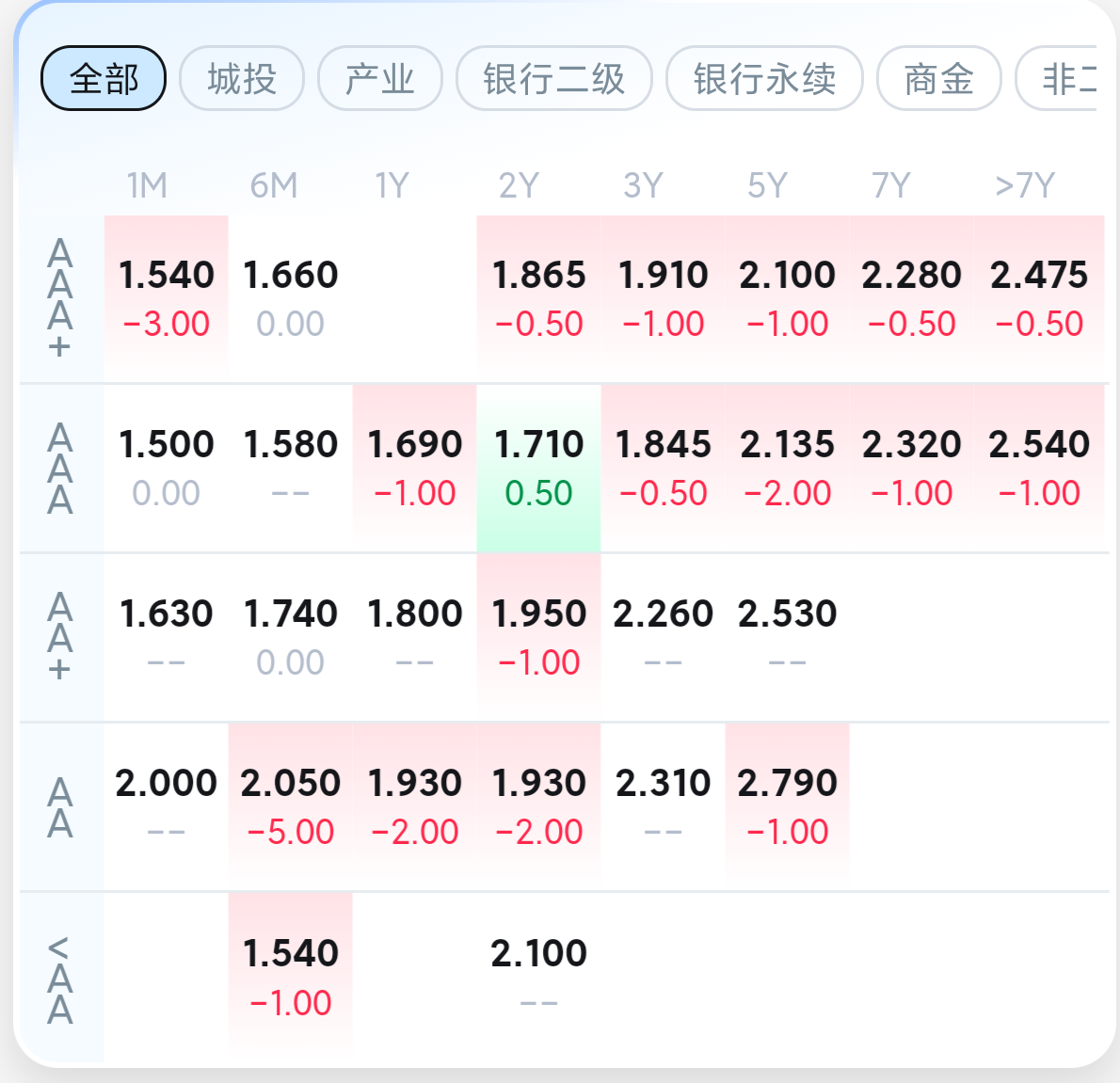
Task: Open the 产业 category tab
Action: (x=380, y=78)
